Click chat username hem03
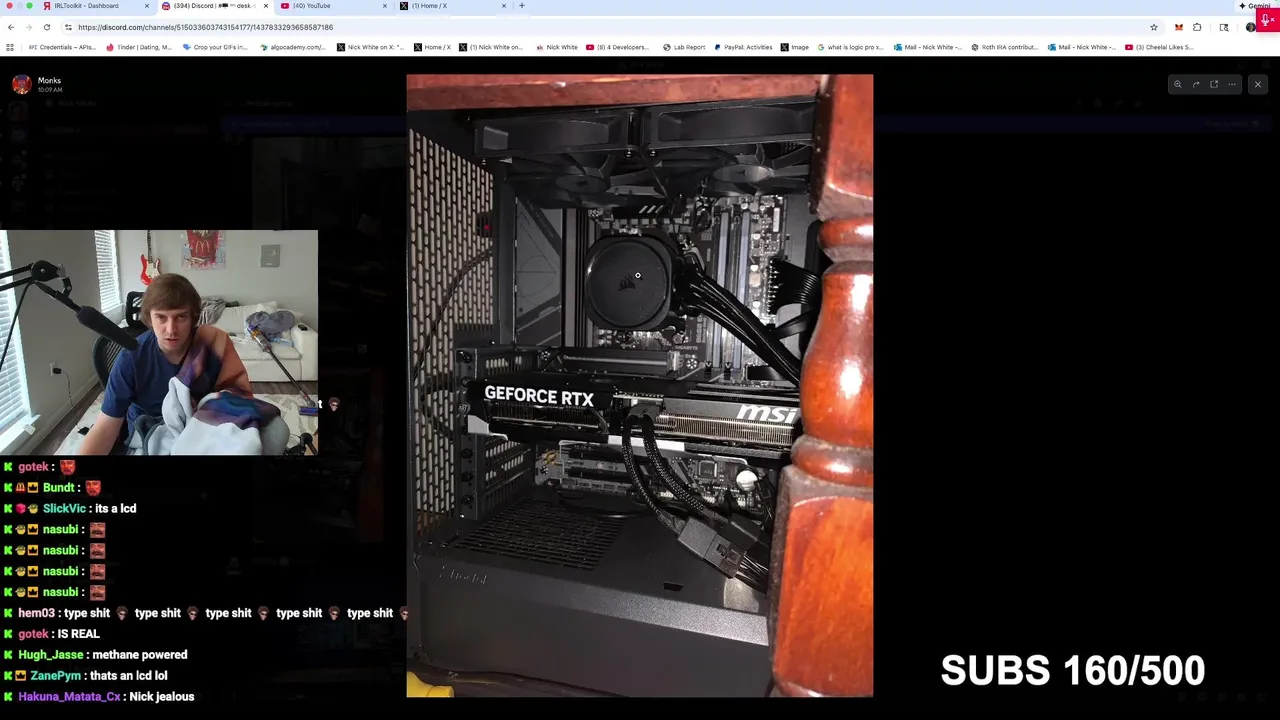Viewport: 1280px width, 720px height. (x=36, y=613)
